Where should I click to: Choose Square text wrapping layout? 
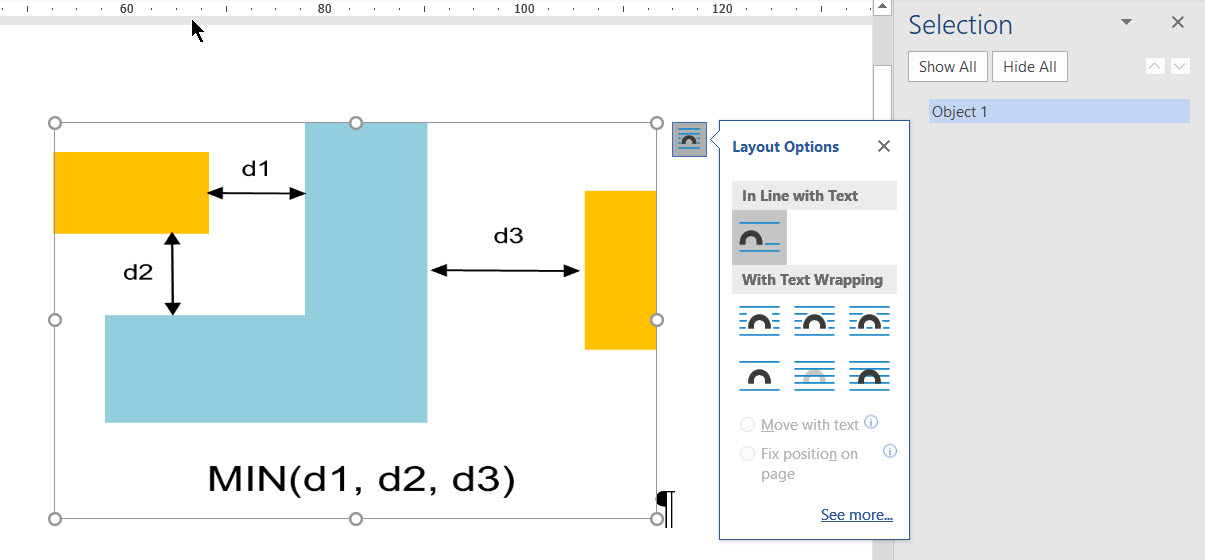coord(759,321)
